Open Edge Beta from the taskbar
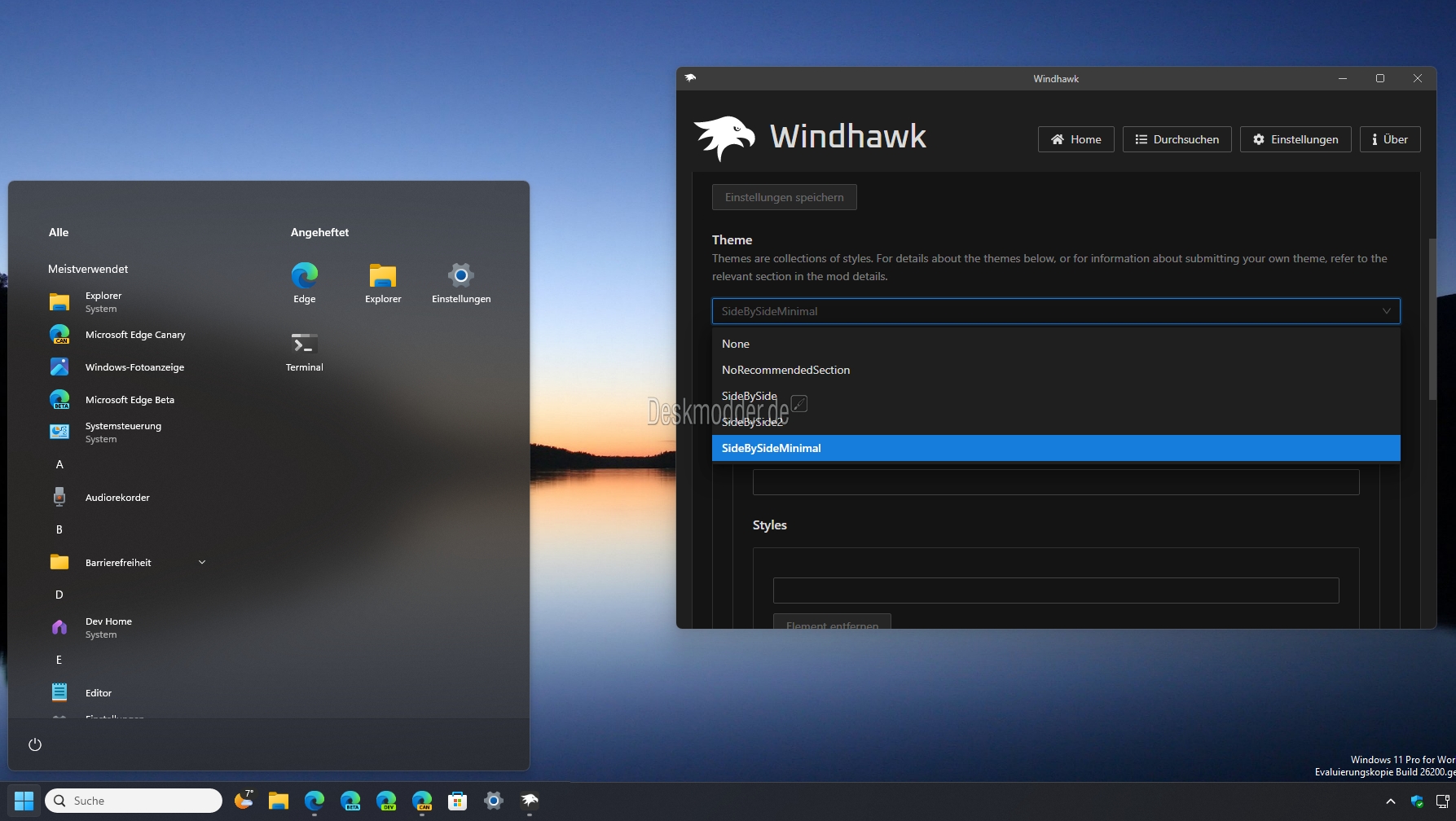1456x821 pixels. click(x=350, y=801)
